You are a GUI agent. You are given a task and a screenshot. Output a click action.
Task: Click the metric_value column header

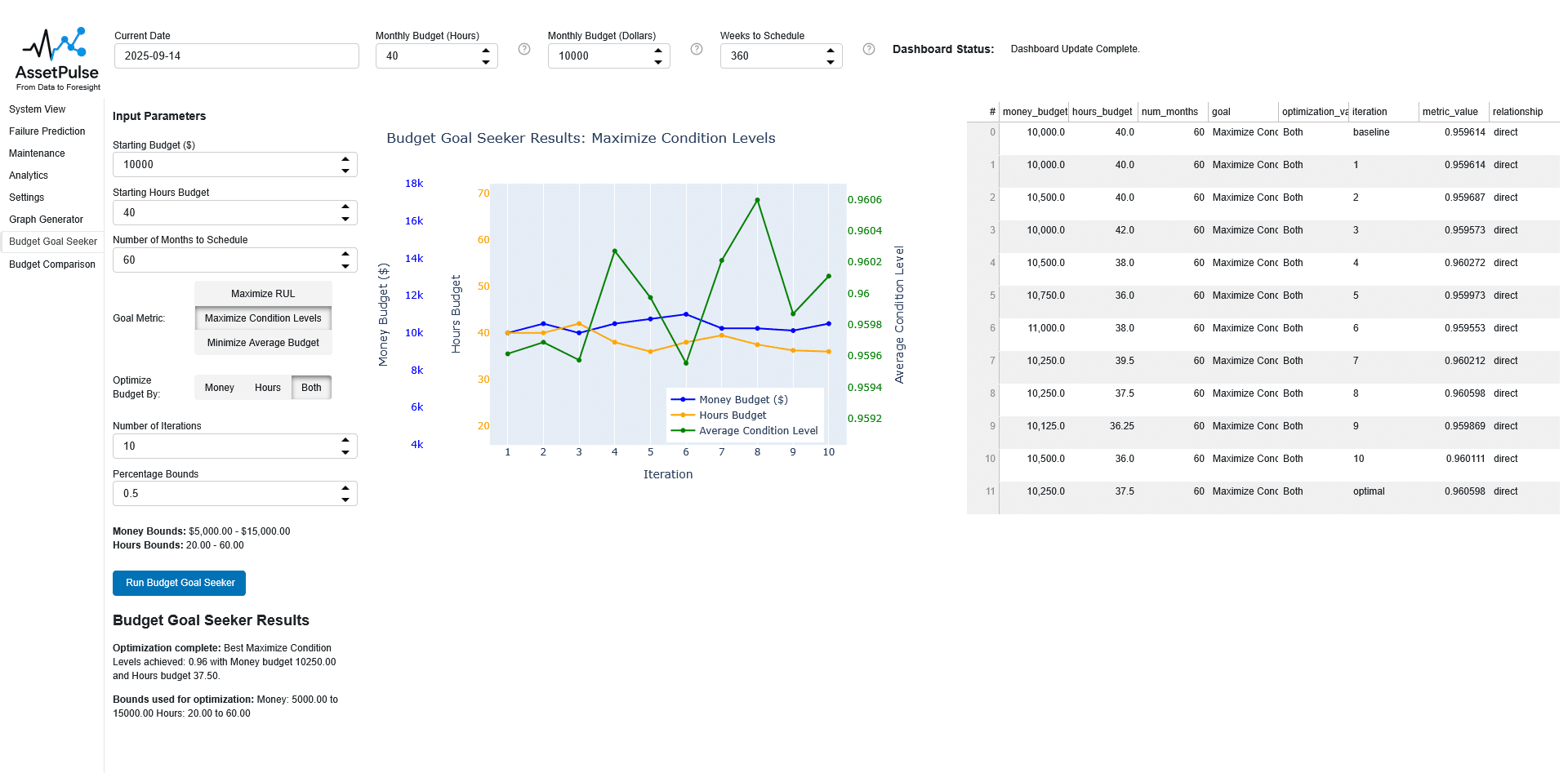[x=1450, y=112]
